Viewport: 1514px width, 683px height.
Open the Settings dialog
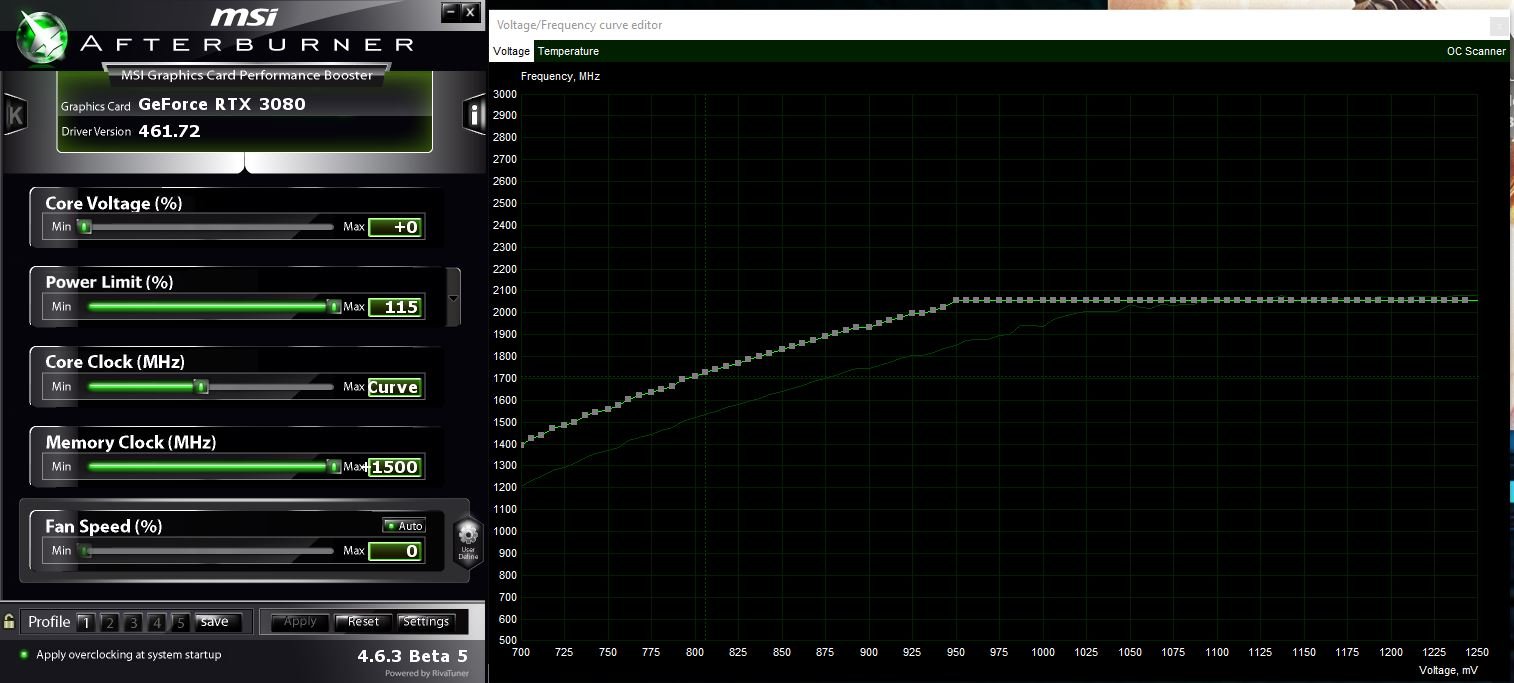point(426,622)
